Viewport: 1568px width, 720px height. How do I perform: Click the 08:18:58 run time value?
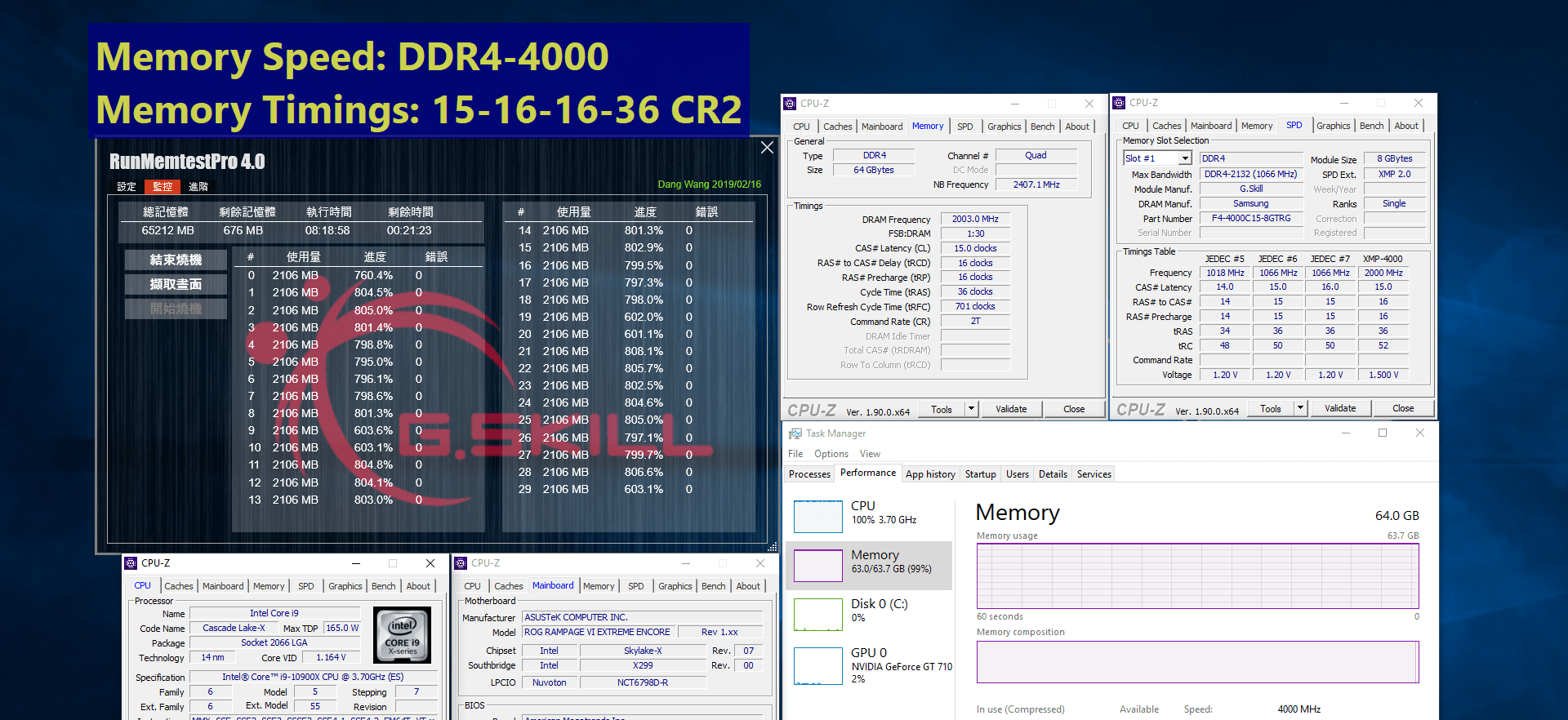tap(327, 231)
